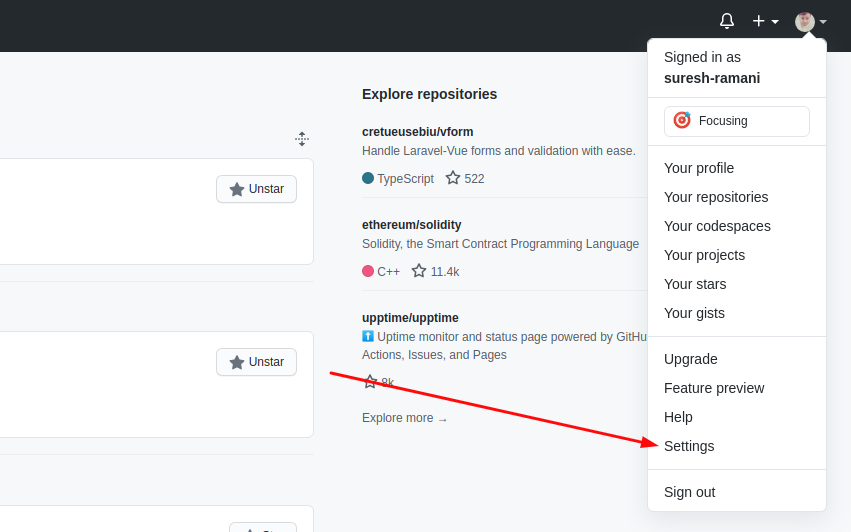Viewport: 851px width, 532px height.
Task: Click the C++ language color dot
Action: tap(368, 271)
